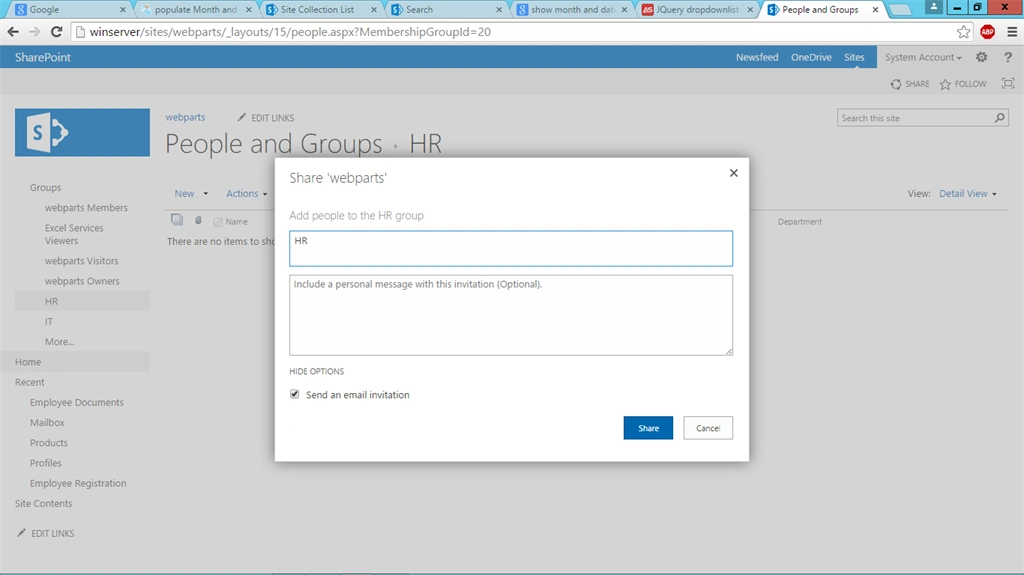The width and height of the screenshot is (1024, 575).
Task: Open the settings gear menu
Action: tap(982, 58)
